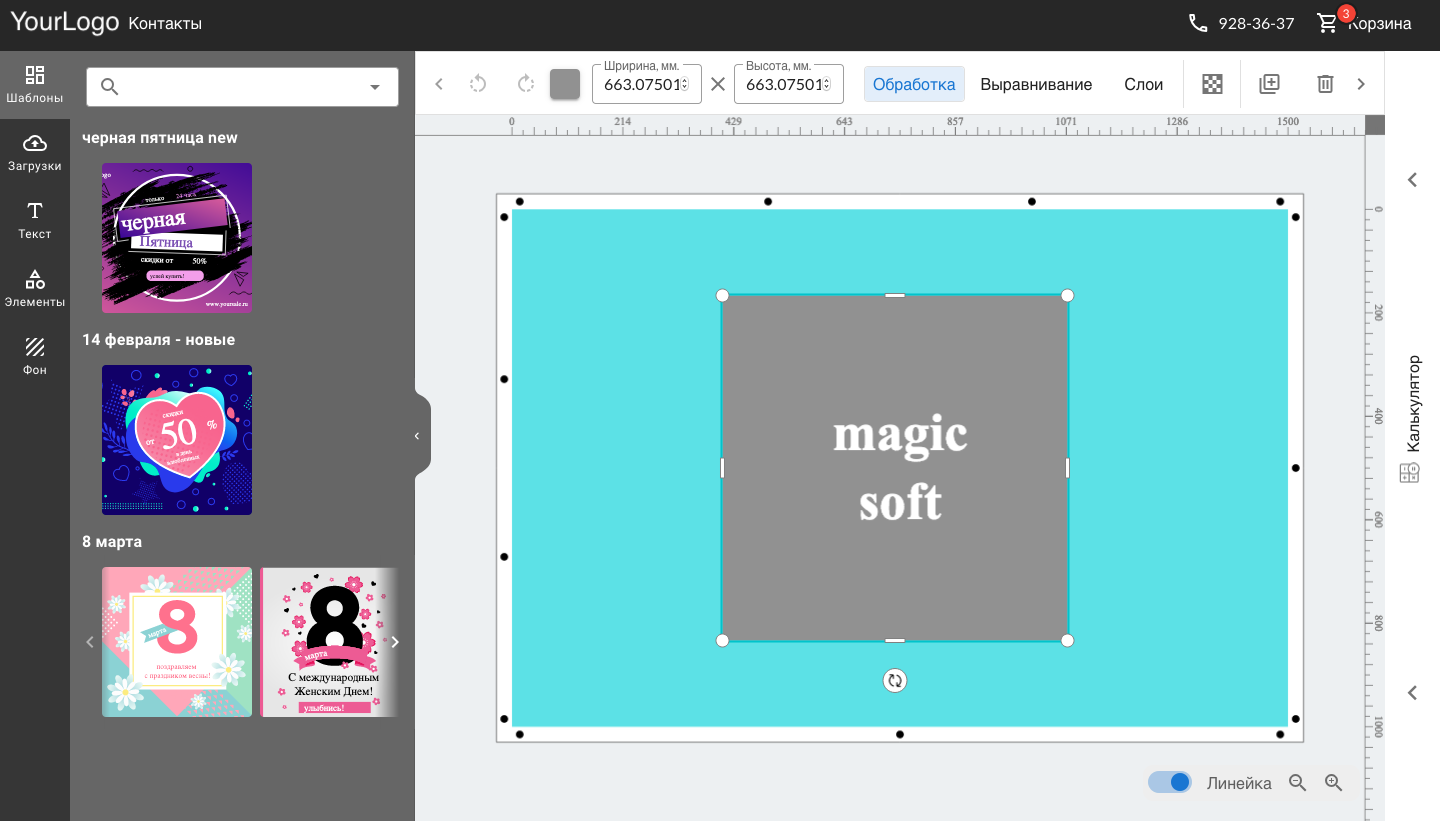
Task: Toggle proportion lock between width and height
Action: (x=718, y=84)
